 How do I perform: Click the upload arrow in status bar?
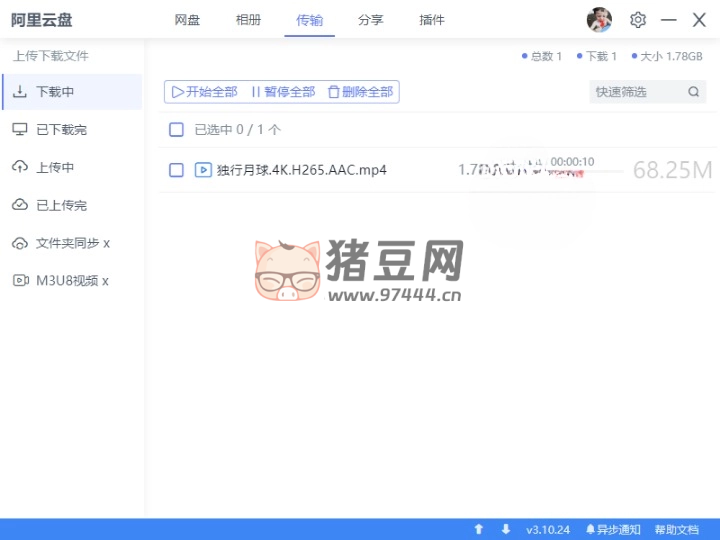point(479,529)
